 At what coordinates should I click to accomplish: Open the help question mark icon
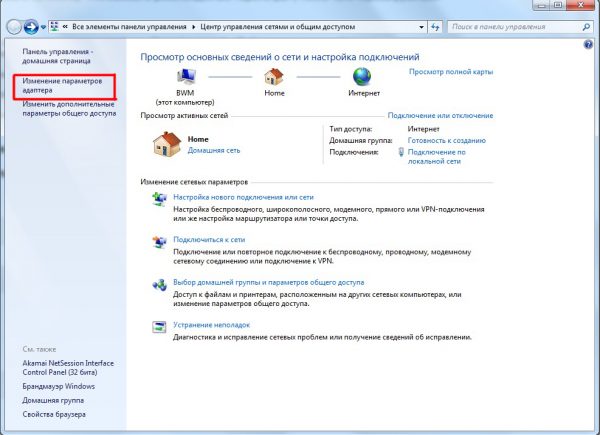588,45
